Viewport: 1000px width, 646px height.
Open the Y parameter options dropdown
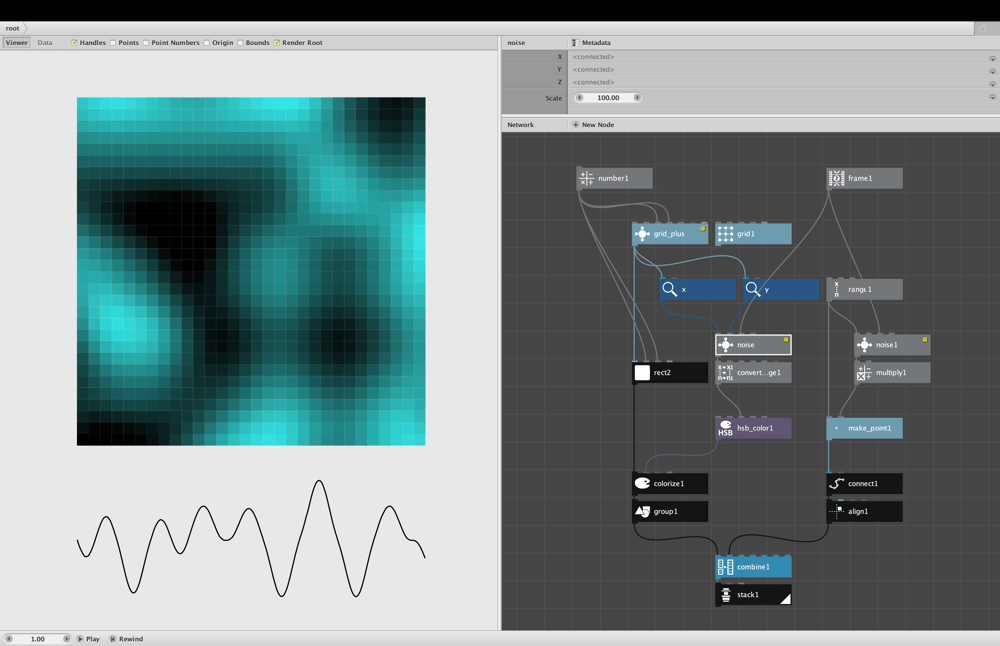[x=992, y=71]
